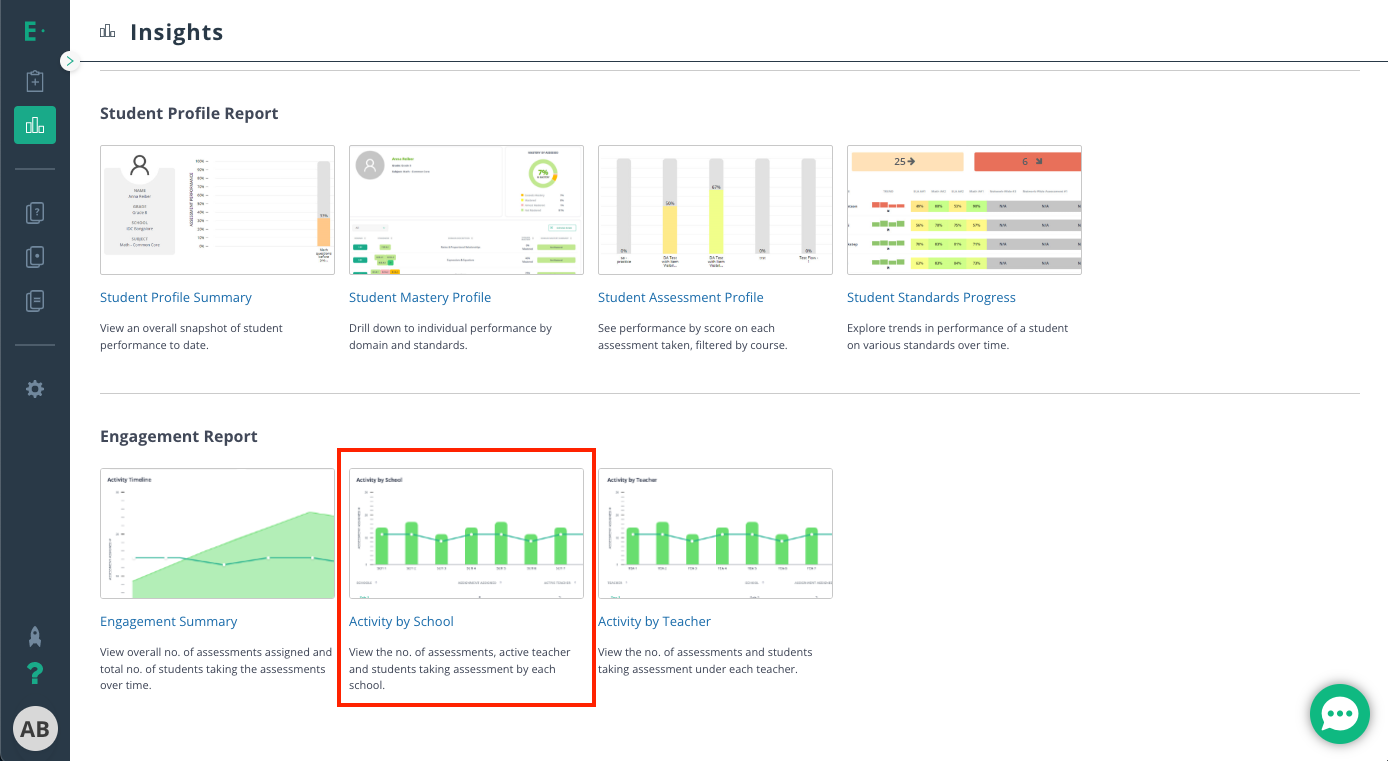This screenshot has height=761, width=1388.
Task: Open Activity by School link
Action: tap(401, 621)
